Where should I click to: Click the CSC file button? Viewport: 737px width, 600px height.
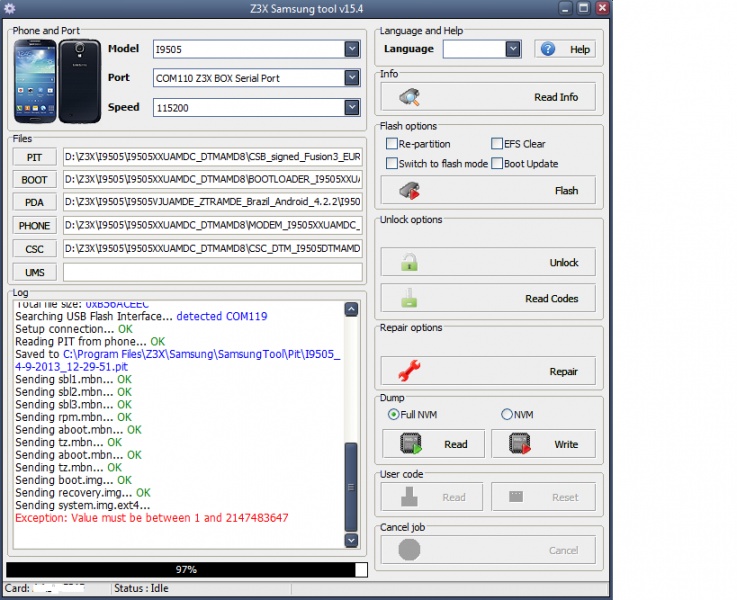click(x=34, y=249)
